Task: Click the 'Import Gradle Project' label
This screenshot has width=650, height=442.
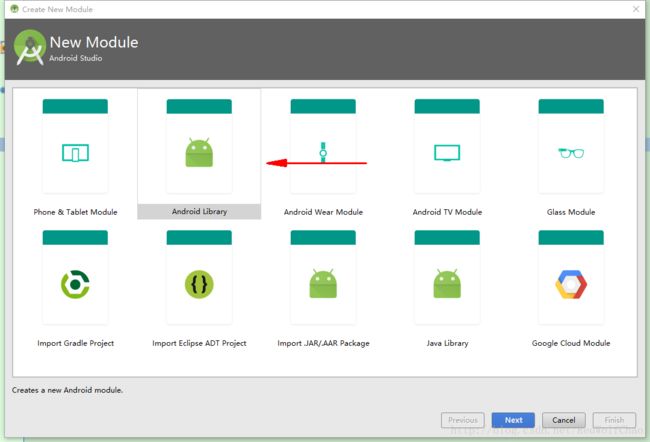Action: 75,343
